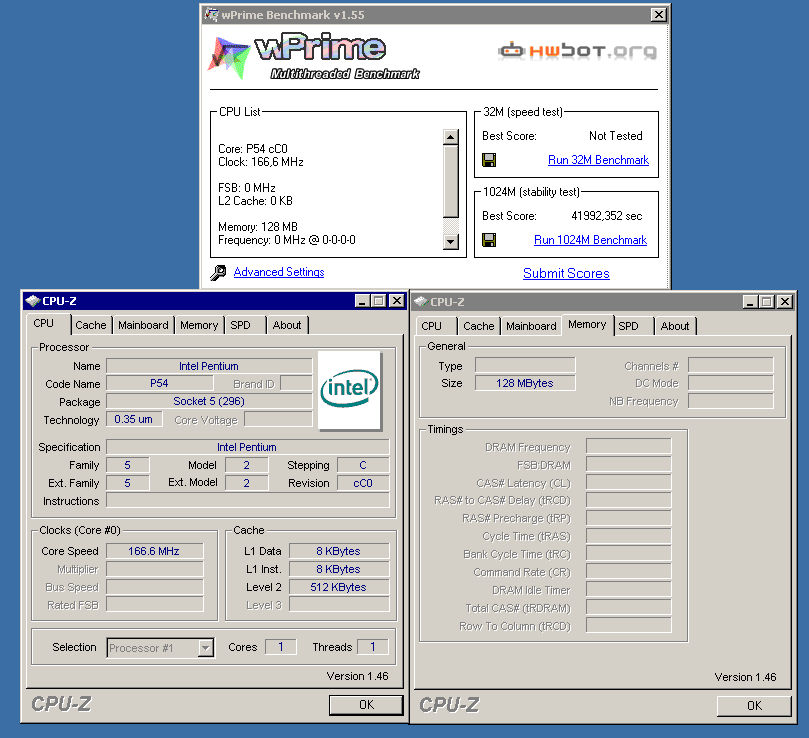
Task: Click the right CPU-Z title bar icon
Action: click(x=421, y=302)
